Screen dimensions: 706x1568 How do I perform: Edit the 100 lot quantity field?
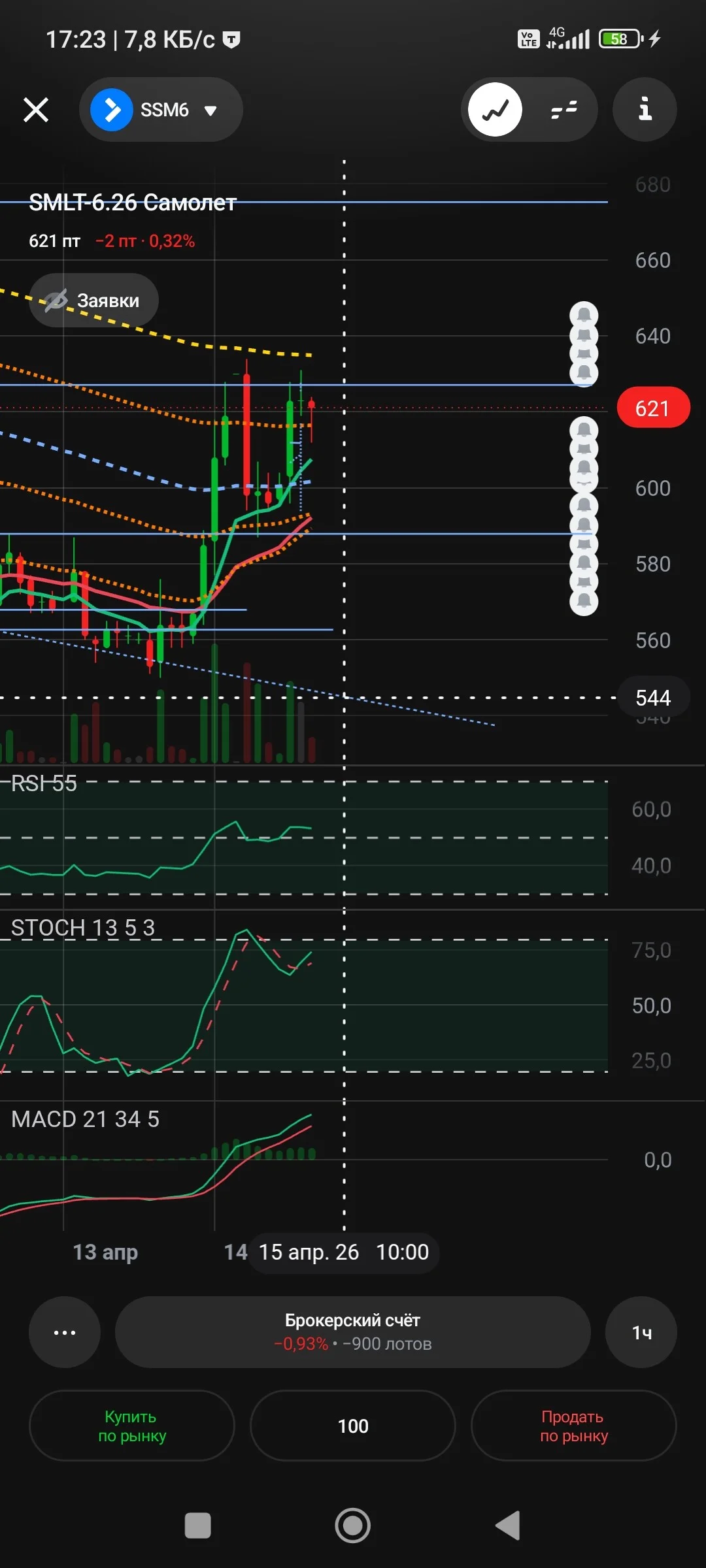353,1426
